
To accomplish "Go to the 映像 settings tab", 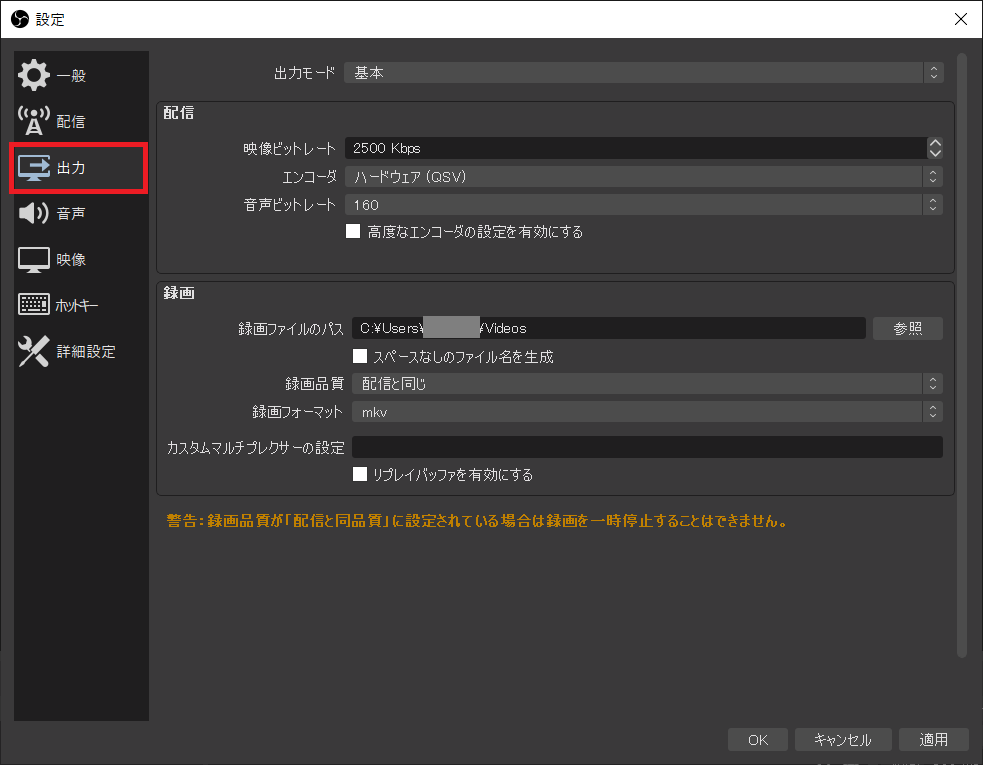I will point(81,260).
